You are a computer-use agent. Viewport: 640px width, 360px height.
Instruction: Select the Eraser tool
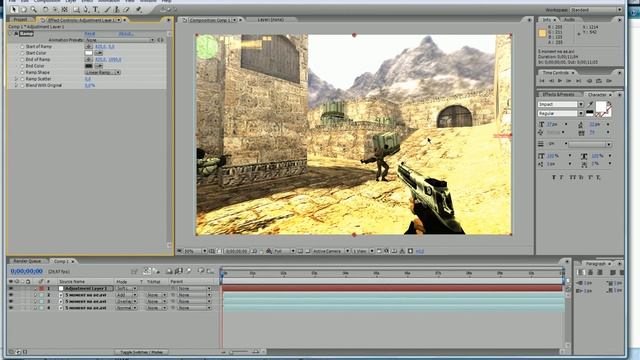[x=127, y=9]
